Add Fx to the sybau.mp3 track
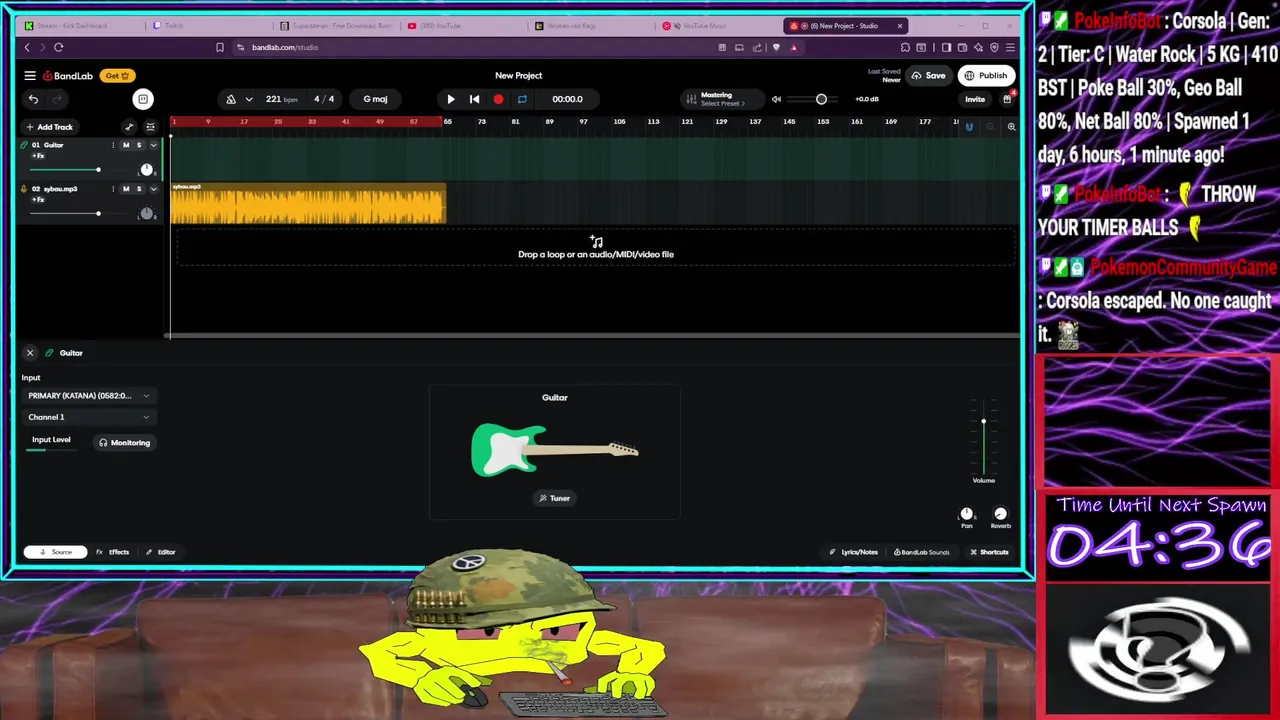 tap(38, 200)
